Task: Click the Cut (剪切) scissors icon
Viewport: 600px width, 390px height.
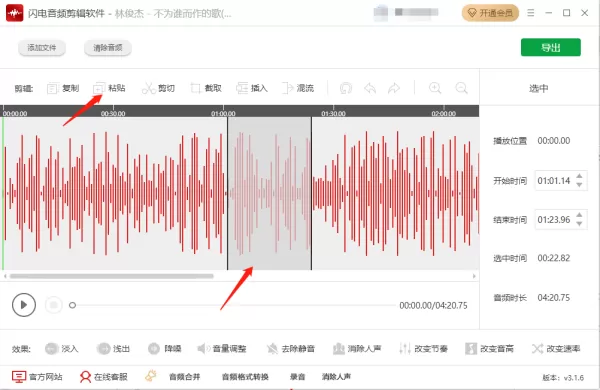Action: point(148,88)
